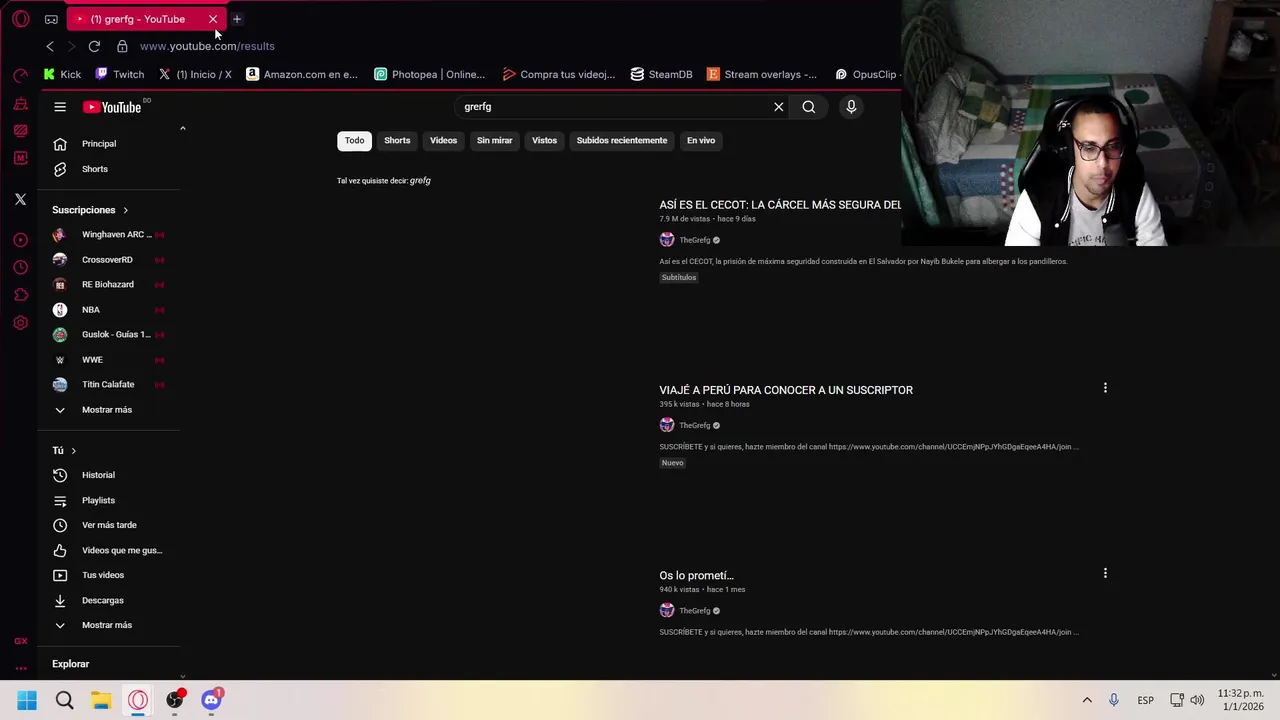This screenshot has width=1280, height=720.
Task: Open the RE Biohazard subscription
Action: [x=108, y=285]
